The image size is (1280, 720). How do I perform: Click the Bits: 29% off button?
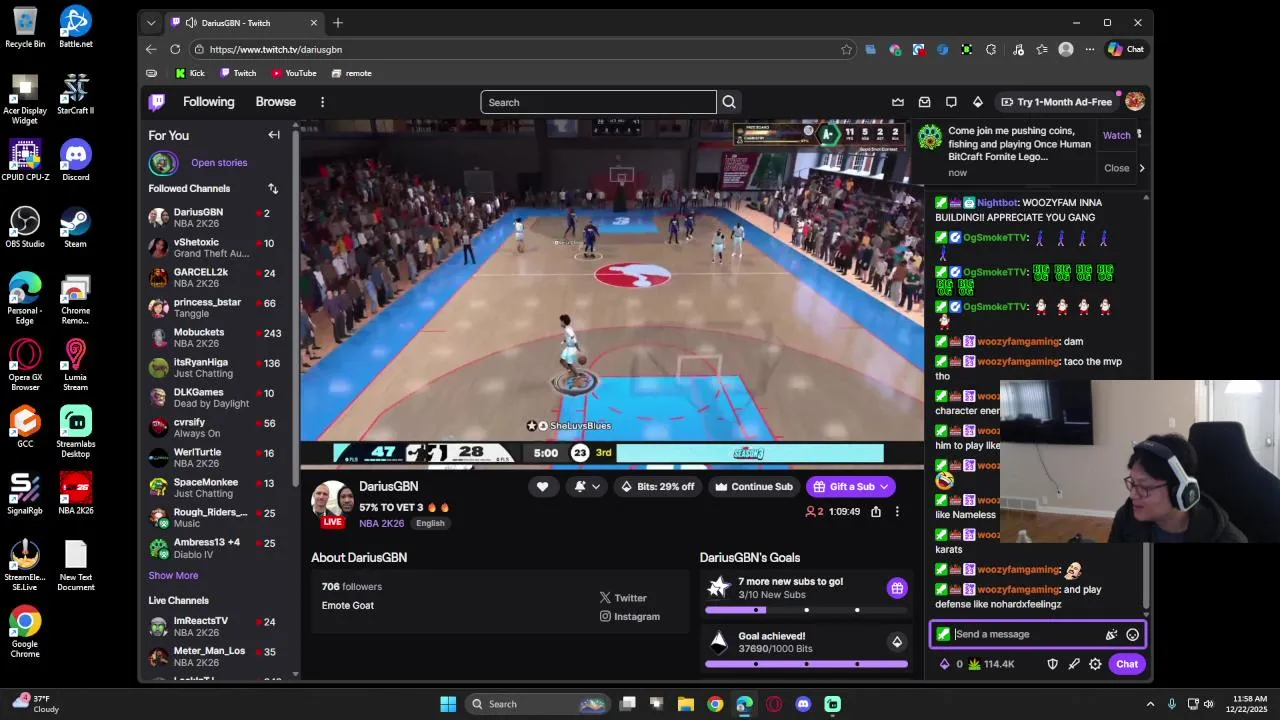coord(657,487)
